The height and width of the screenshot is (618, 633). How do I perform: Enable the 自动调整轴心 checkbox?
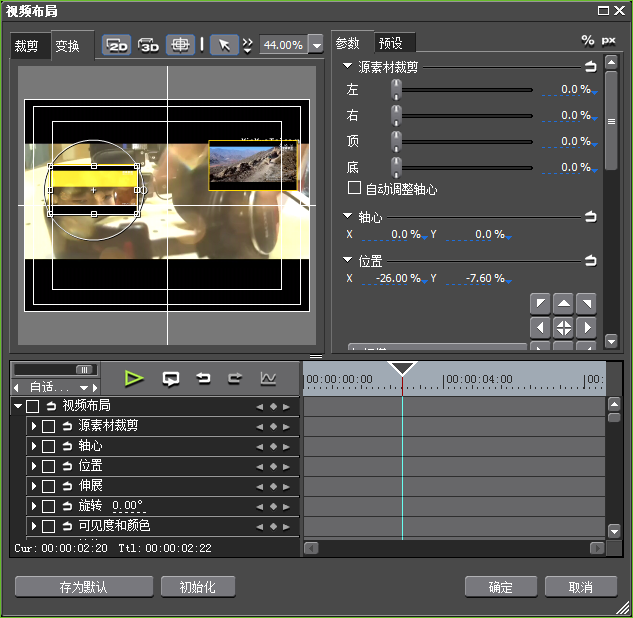[x=354, y=188]
